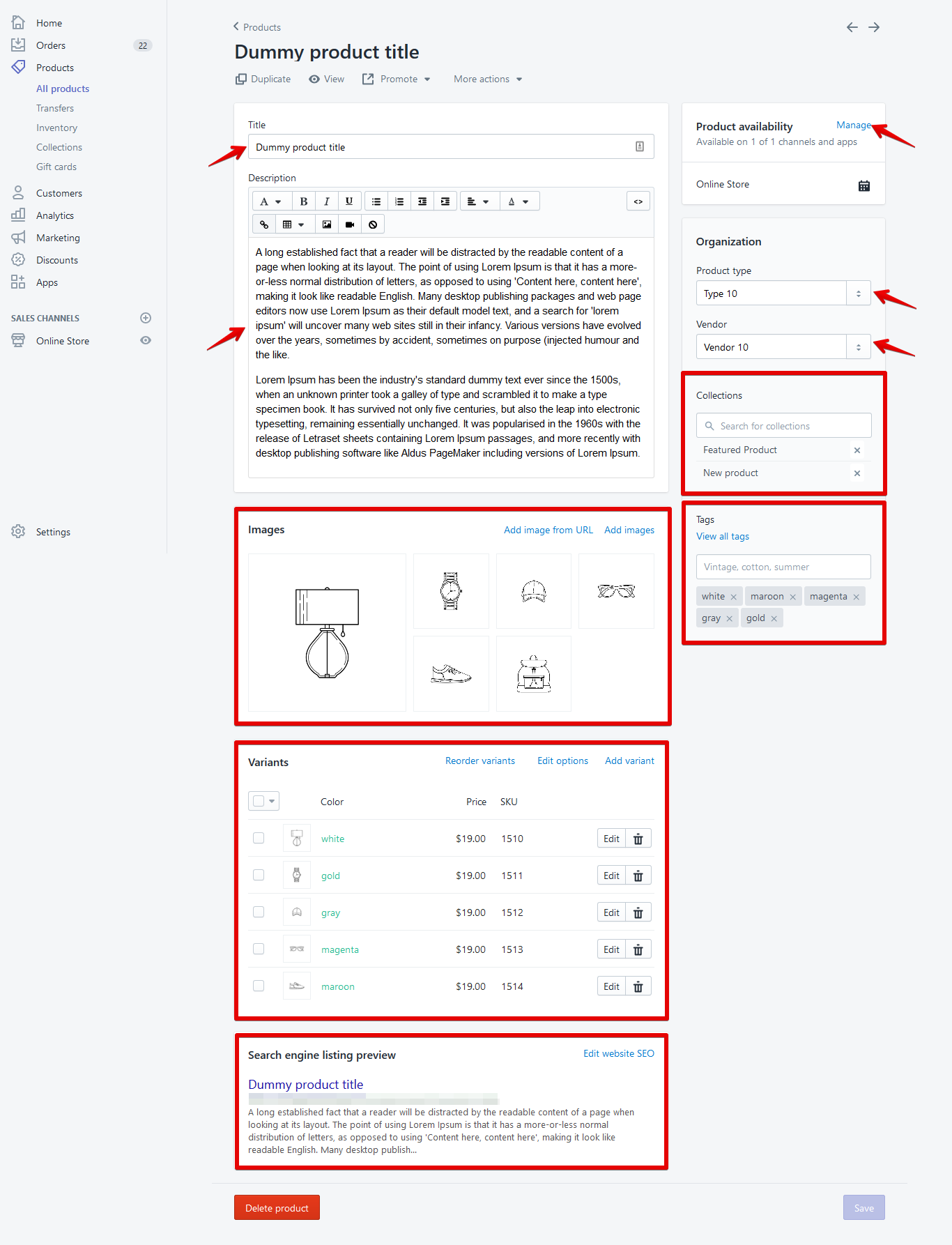The width and height of the screenshot is (952, 1245).
Task: Insert a link using the link icon
Action: [264, 224]
